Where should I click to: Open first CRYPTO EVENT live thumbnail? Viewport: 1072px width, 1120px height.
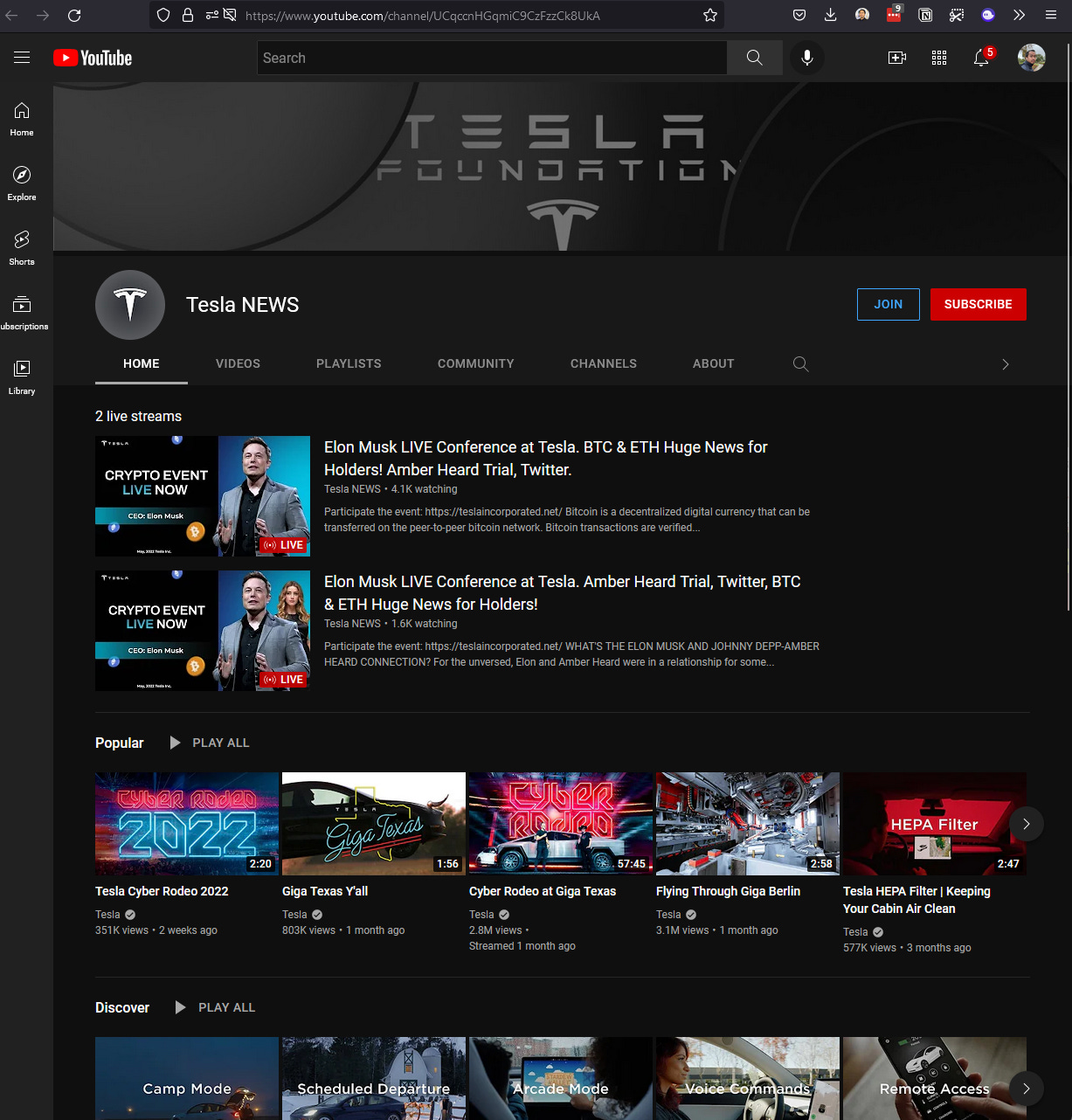coord(203,496)
